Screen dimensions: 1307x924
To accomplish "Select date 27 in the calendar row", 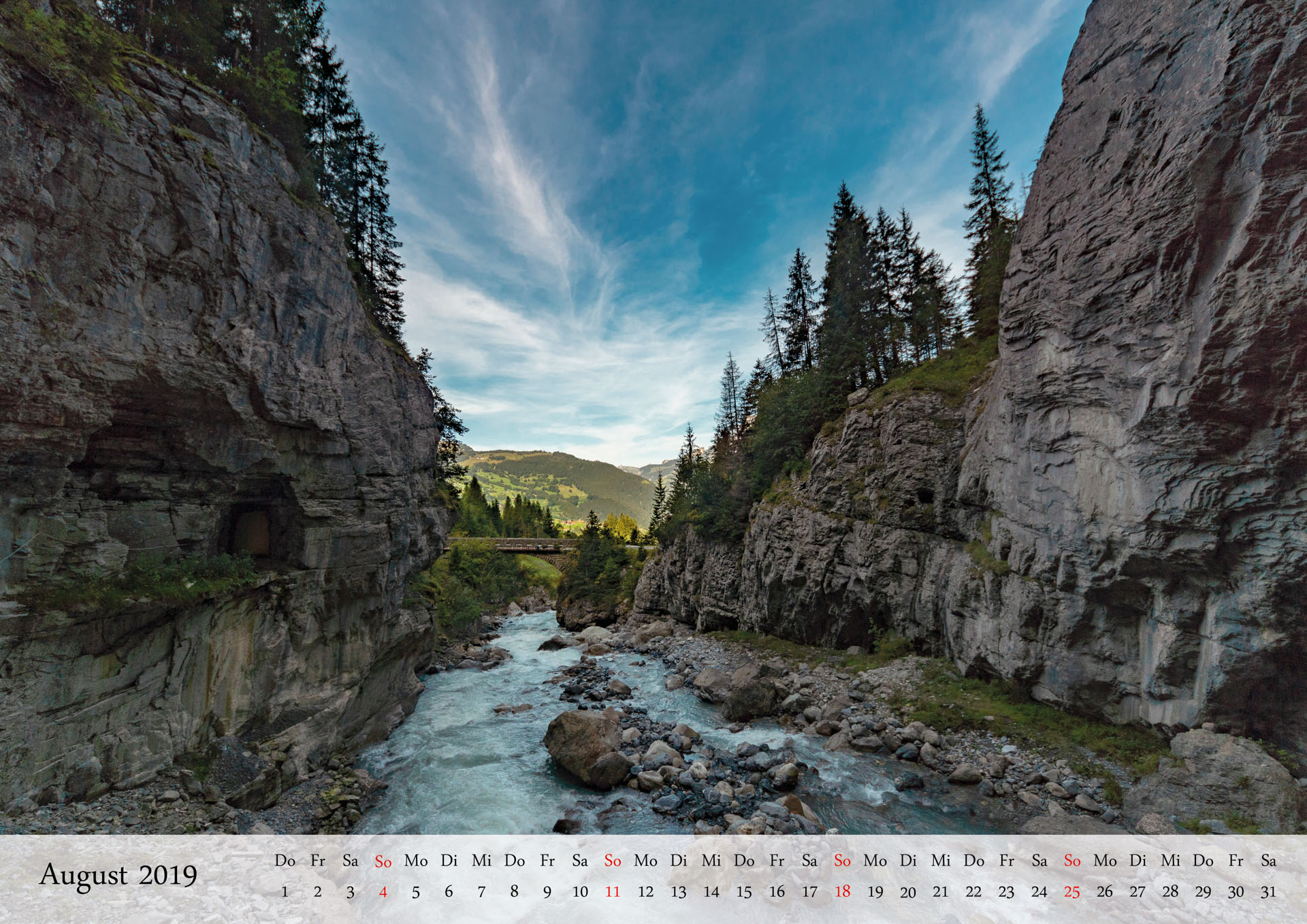I will coord(1137,891).
